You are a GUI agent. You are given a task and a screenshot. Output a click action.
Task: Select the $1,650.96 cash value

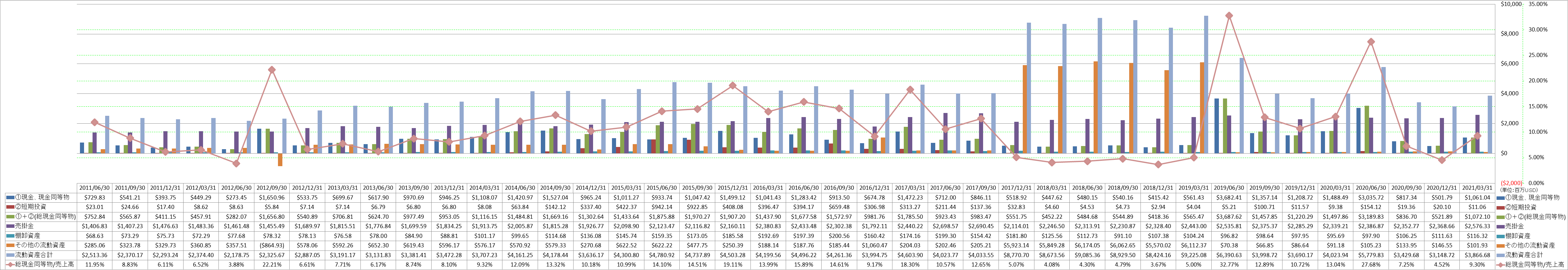[271, 198]
